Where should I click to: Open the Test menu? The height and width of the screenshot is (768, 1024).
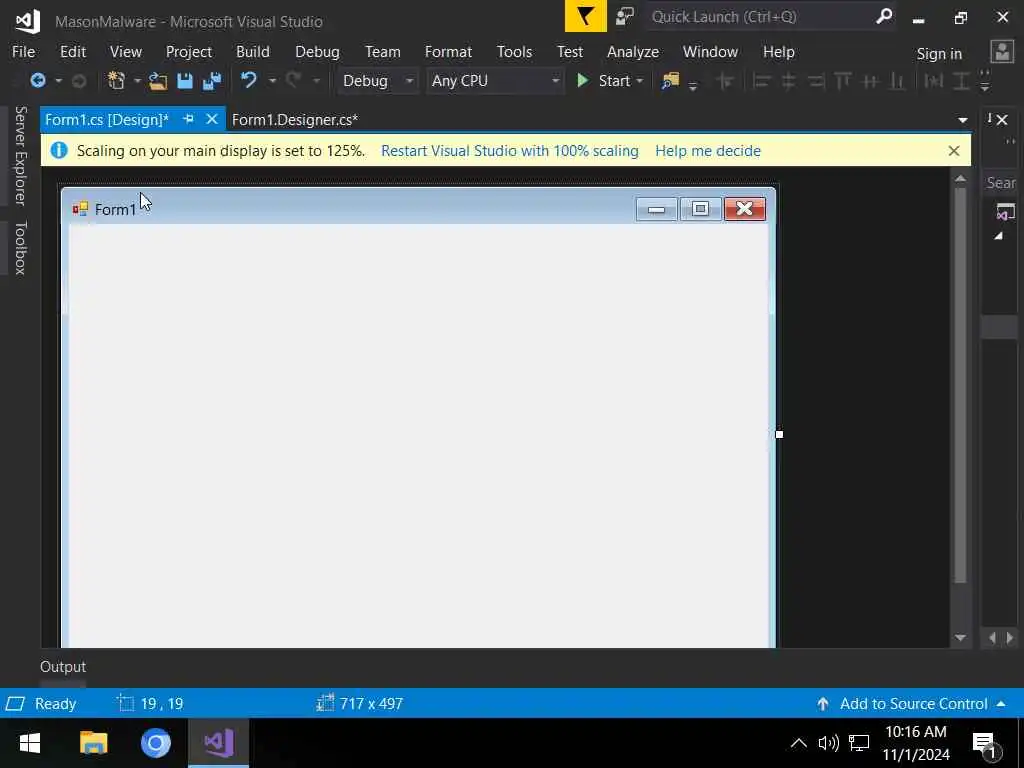[x=569, y=52]
